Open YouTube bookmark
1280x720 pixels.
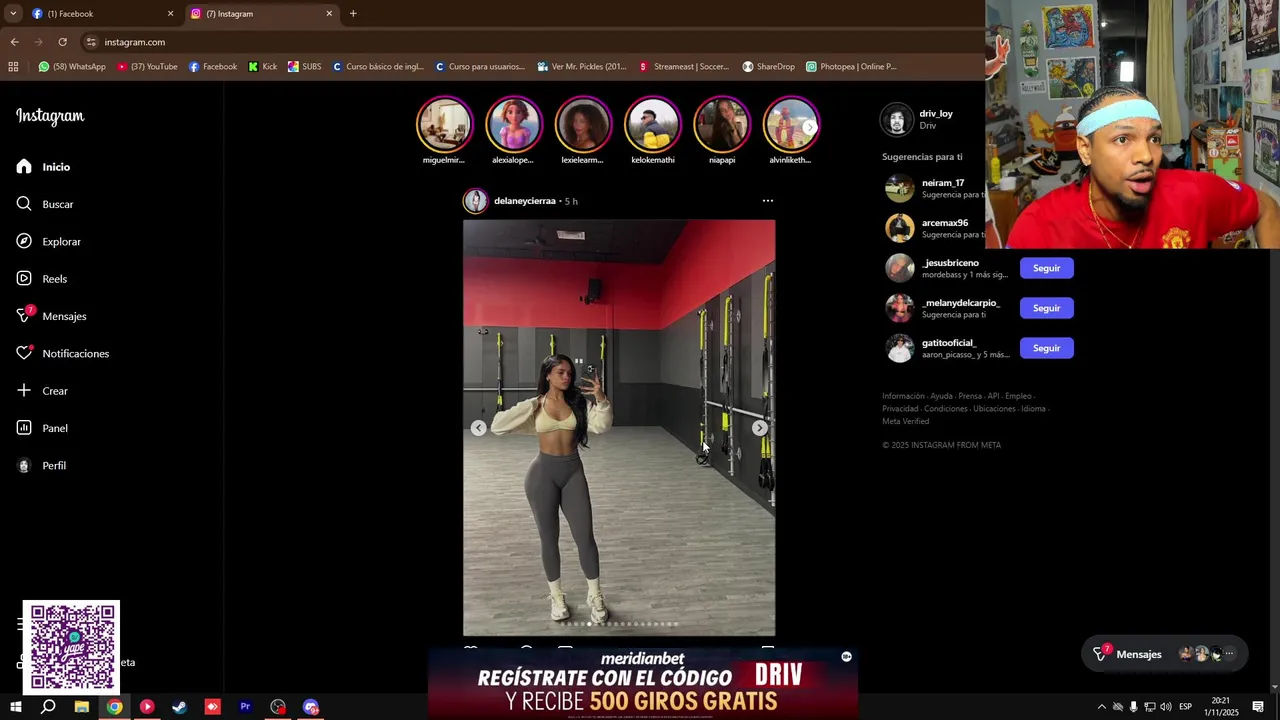coord(148,67)
